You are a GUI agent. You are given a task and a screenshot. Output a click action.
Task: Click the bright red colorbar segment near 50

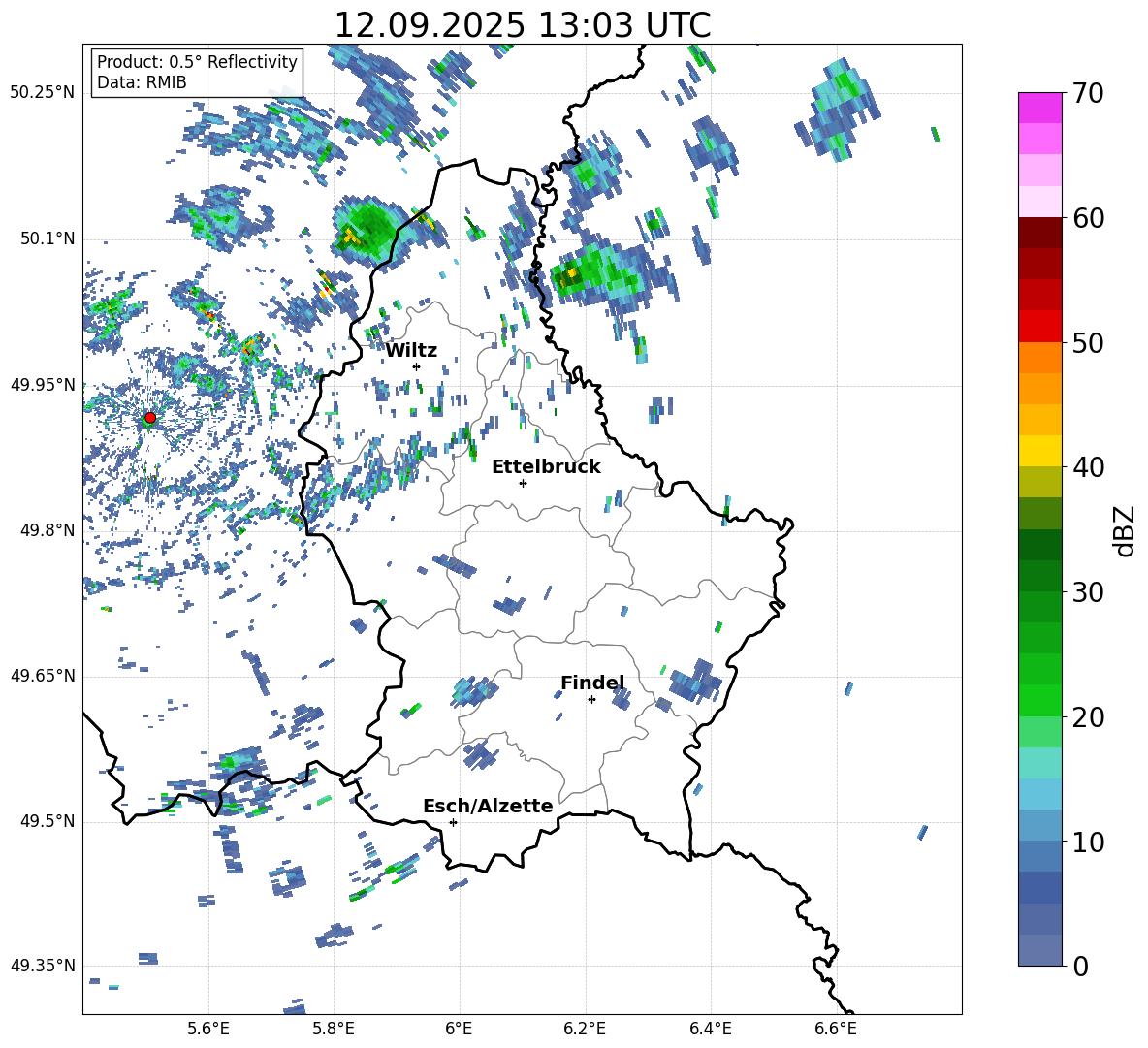[x=1039, y=327]
